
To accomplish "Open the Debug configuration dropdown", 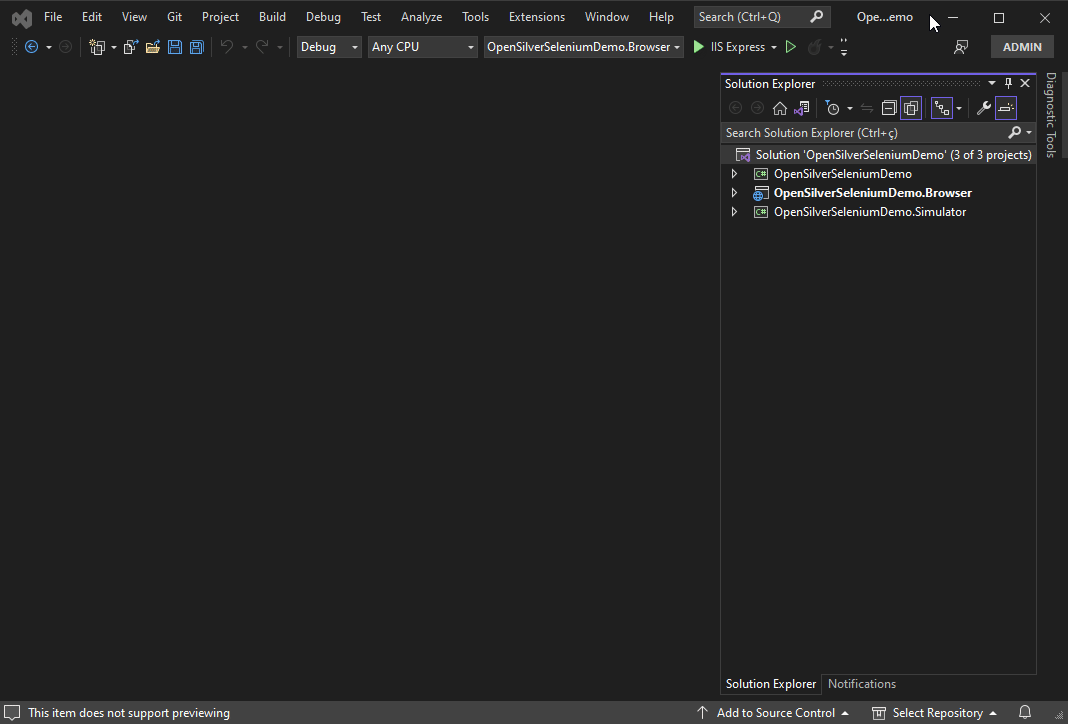I will [x=329, y=46].
